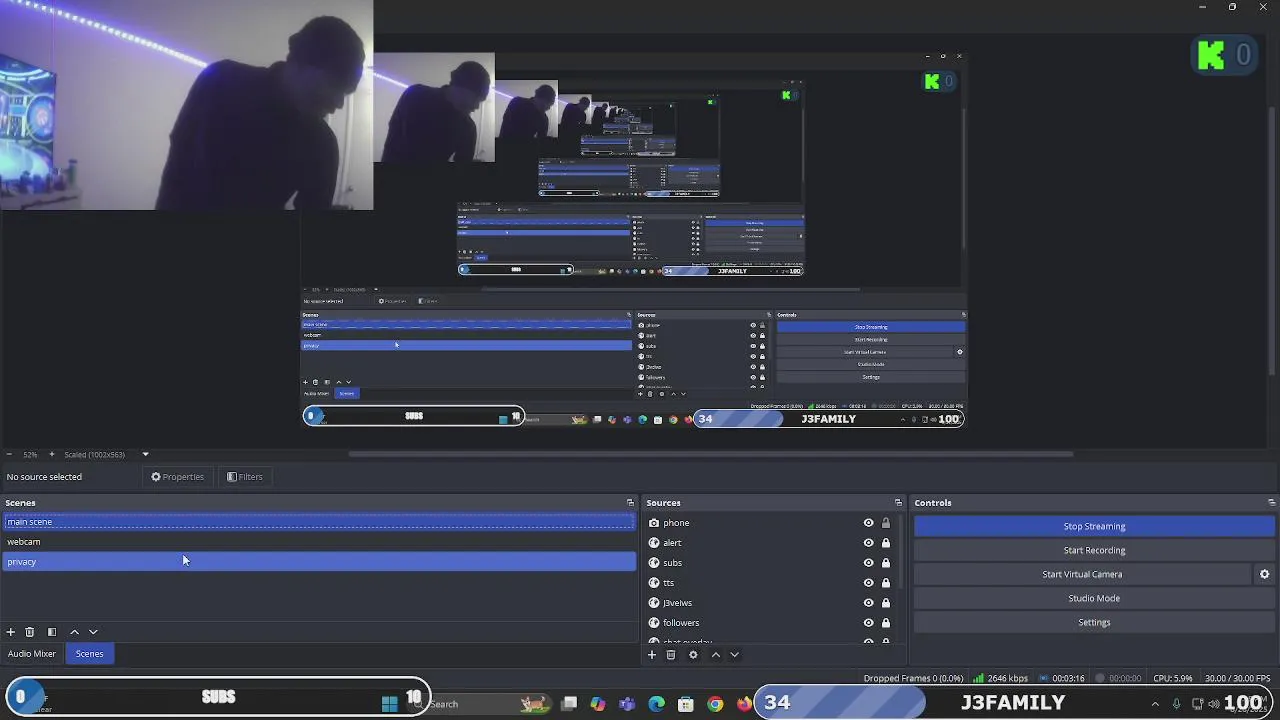The width and height of the screenshot is (1280, 720).
Task: Delete selected source with trash icon
Action: point(671,655)
